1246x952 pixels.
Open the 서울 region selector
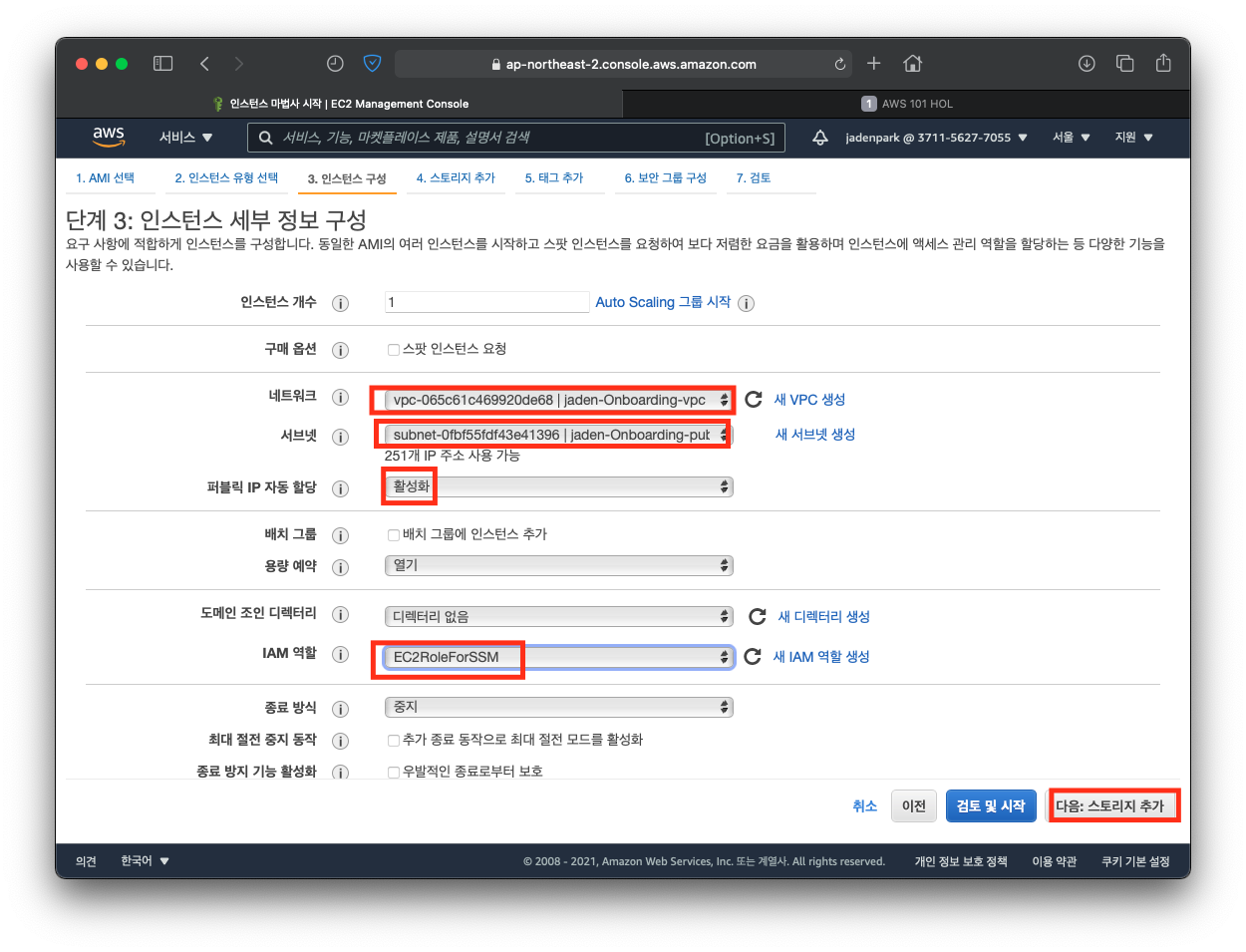coord(1072,138)
